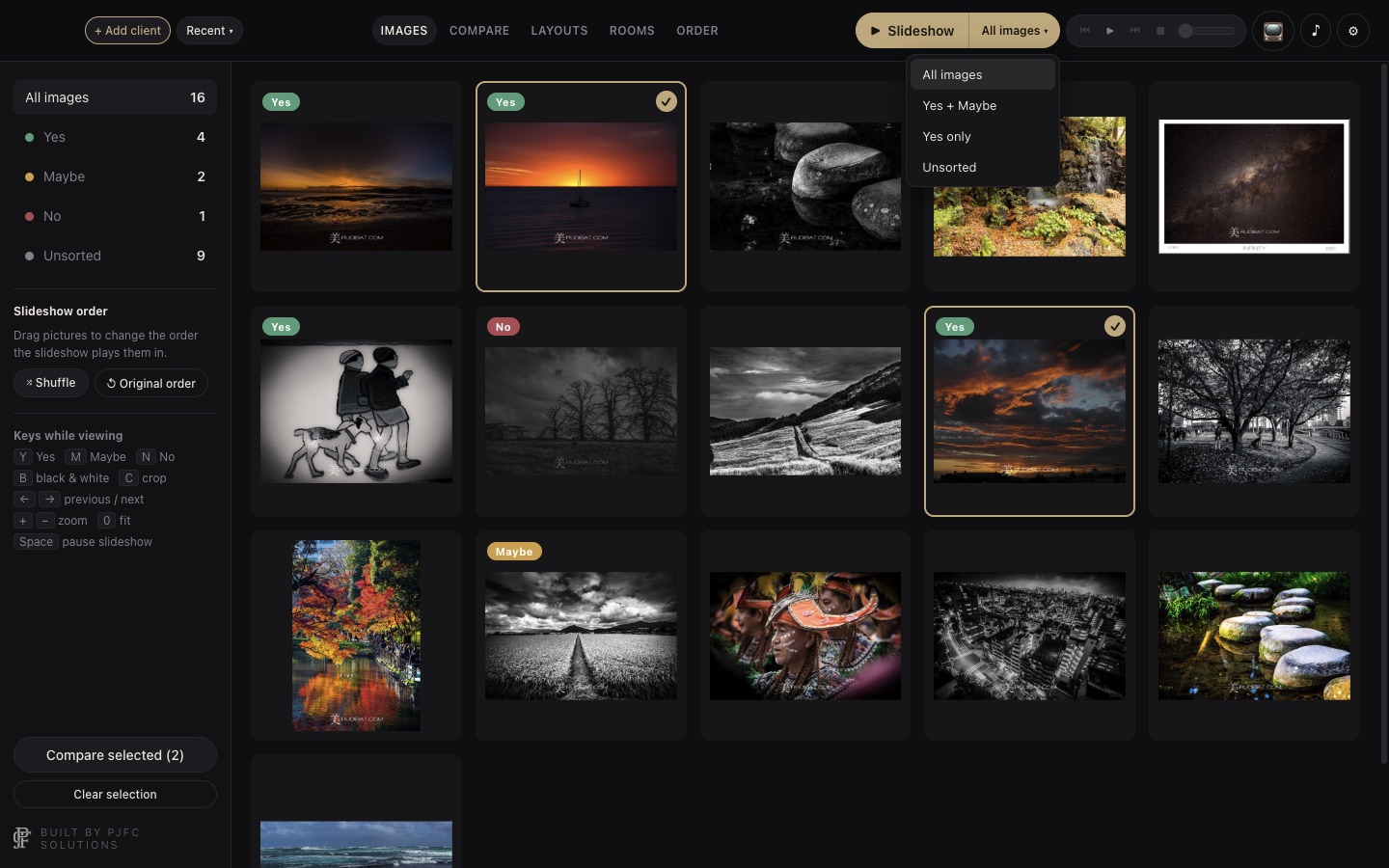Click the PJFC Solutions logo icon
1389x868 pixels.
coord(21,838)
